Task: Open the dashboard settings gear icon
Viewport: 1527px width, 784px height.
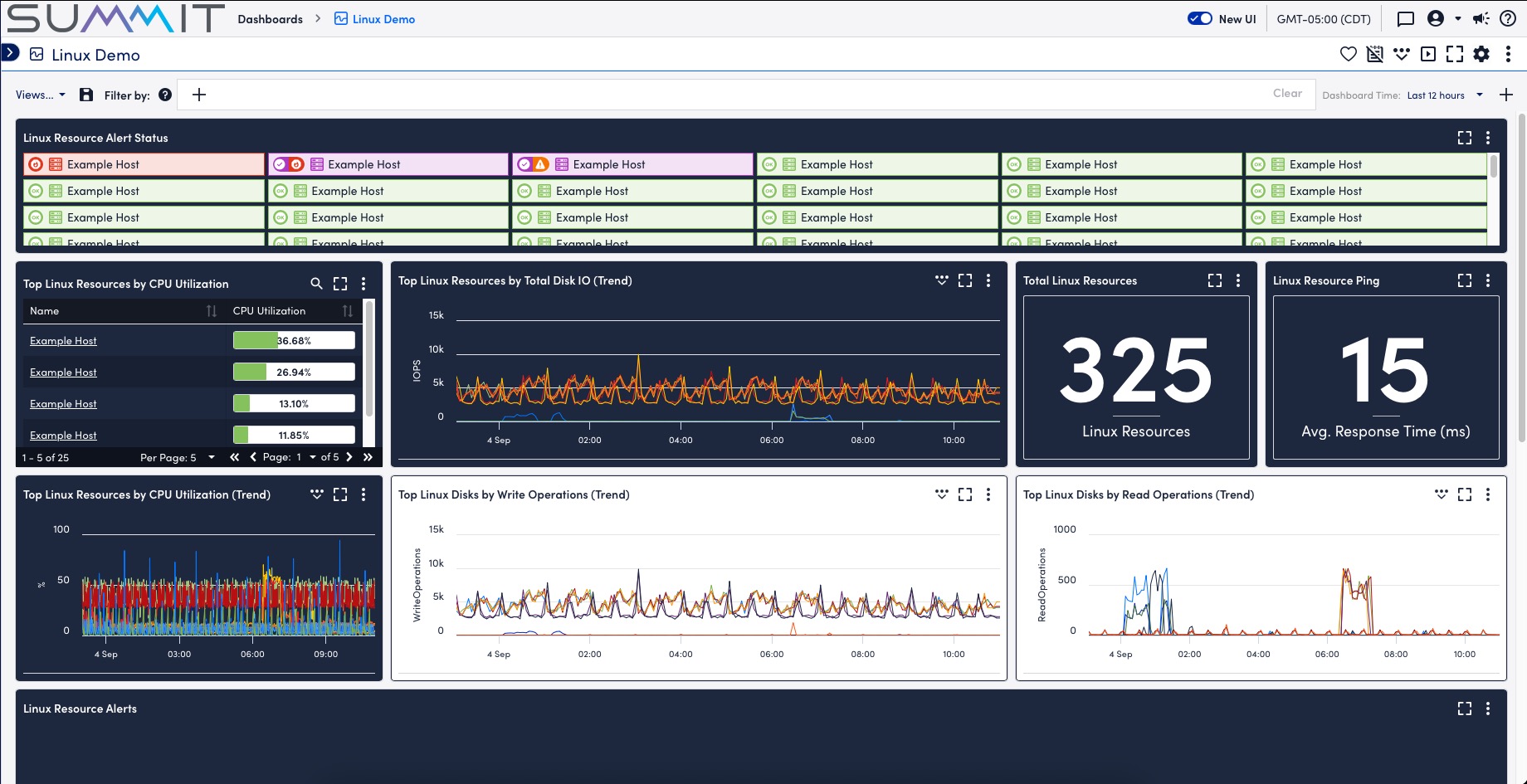Action: (1481, 54)
